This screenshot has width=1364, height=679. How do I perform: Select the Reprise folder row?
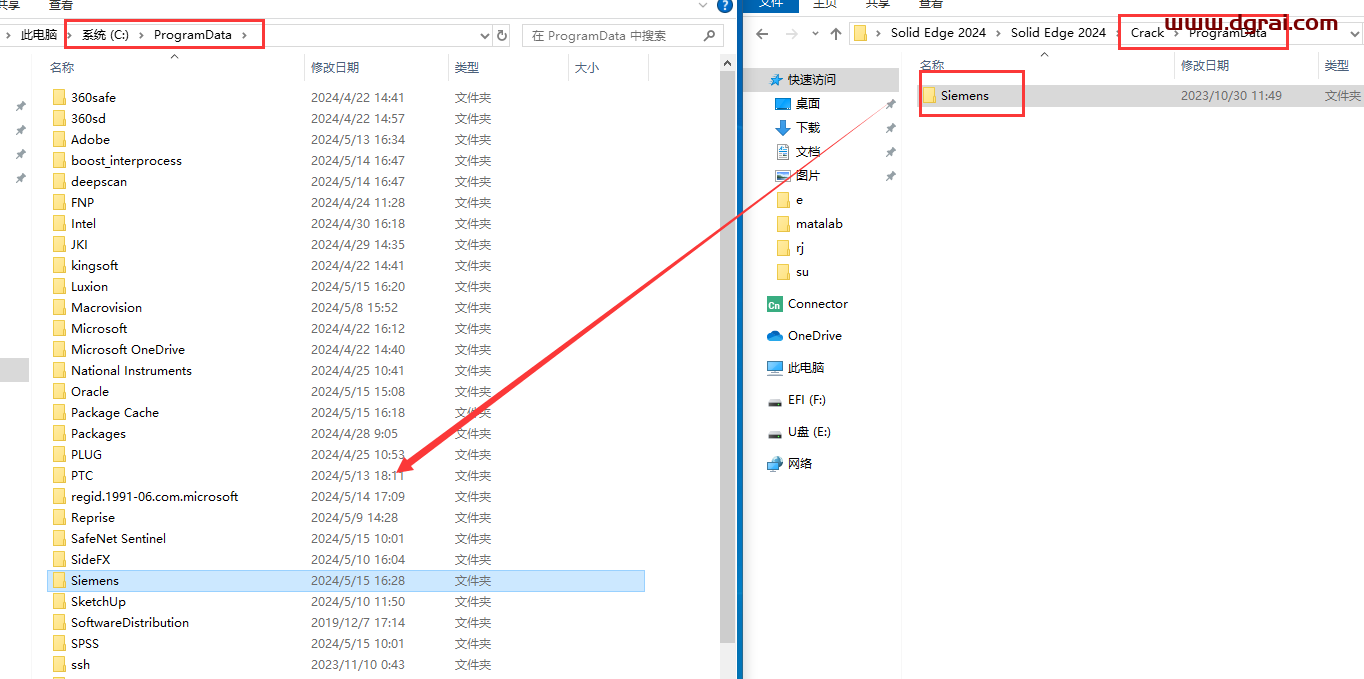point(346,517)
